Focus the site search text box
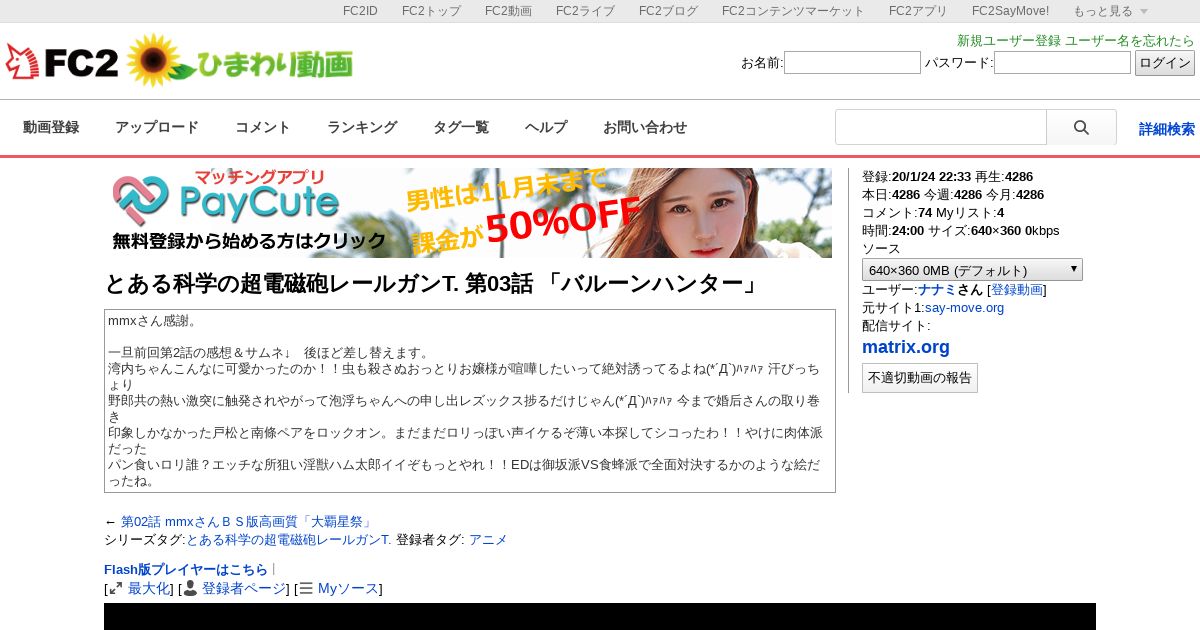This screenshot has height=630, width=1200. pos(941,128)
